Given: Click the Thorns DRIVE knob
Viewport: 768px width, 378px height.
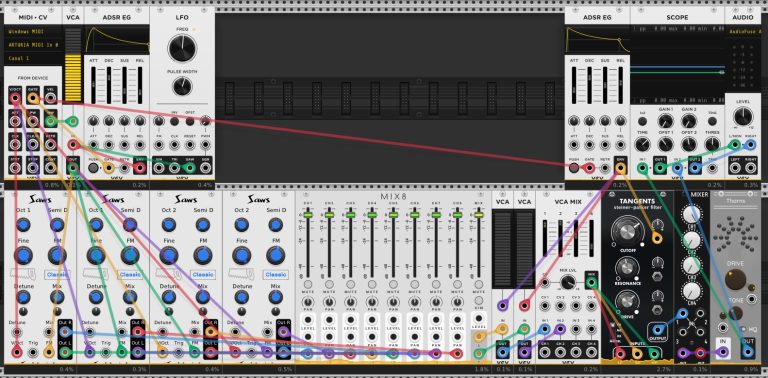Looking at the screenshot, I should pos(735,278).
